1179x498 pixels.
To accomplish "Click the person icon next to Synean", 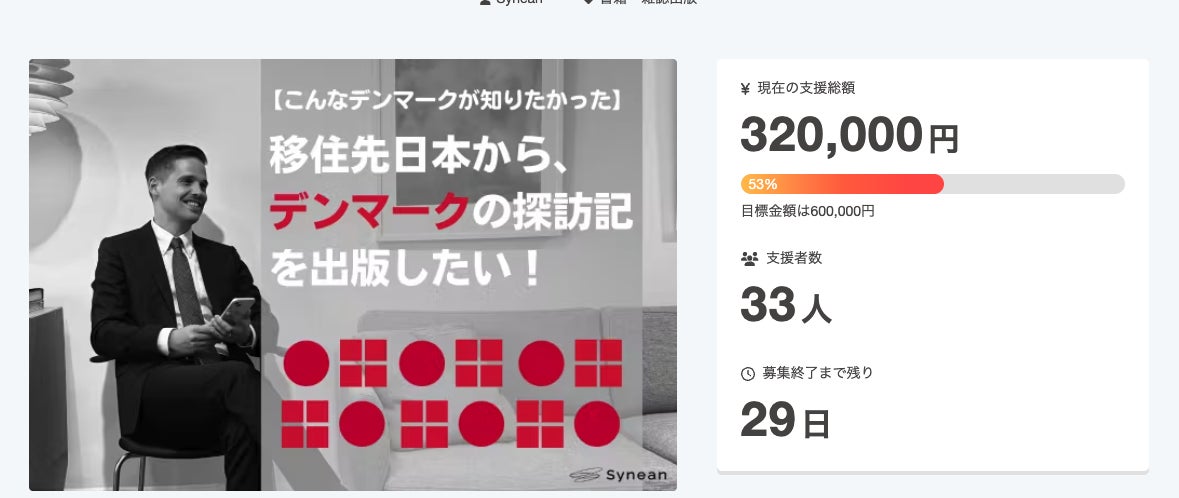I will (x=485, y=2).
